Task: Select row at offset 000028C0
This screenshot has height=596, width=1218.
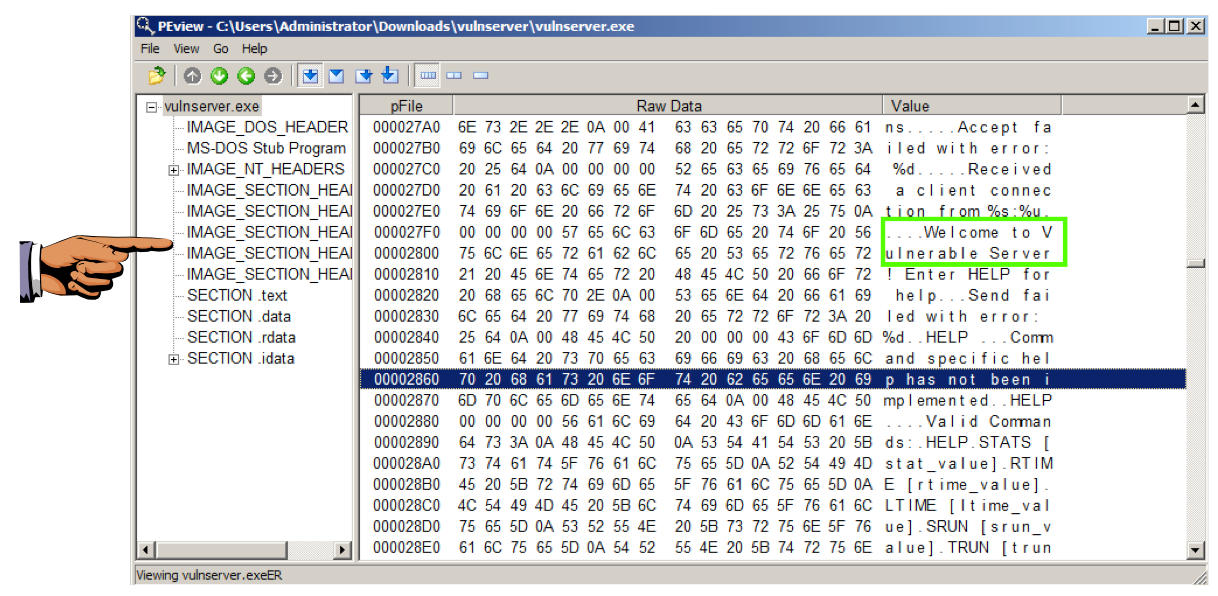Action: 772,505
